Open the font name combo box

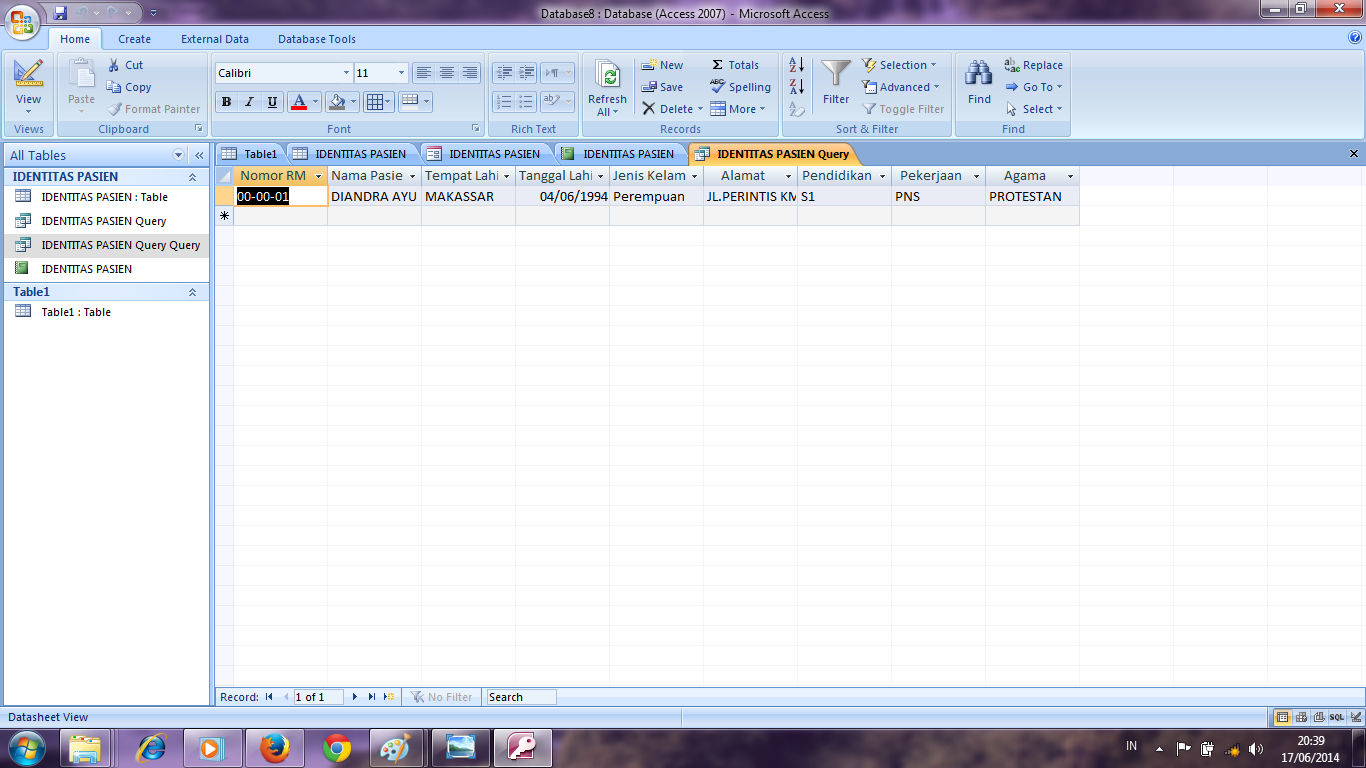pyautogui.click(x=284, y=73)
